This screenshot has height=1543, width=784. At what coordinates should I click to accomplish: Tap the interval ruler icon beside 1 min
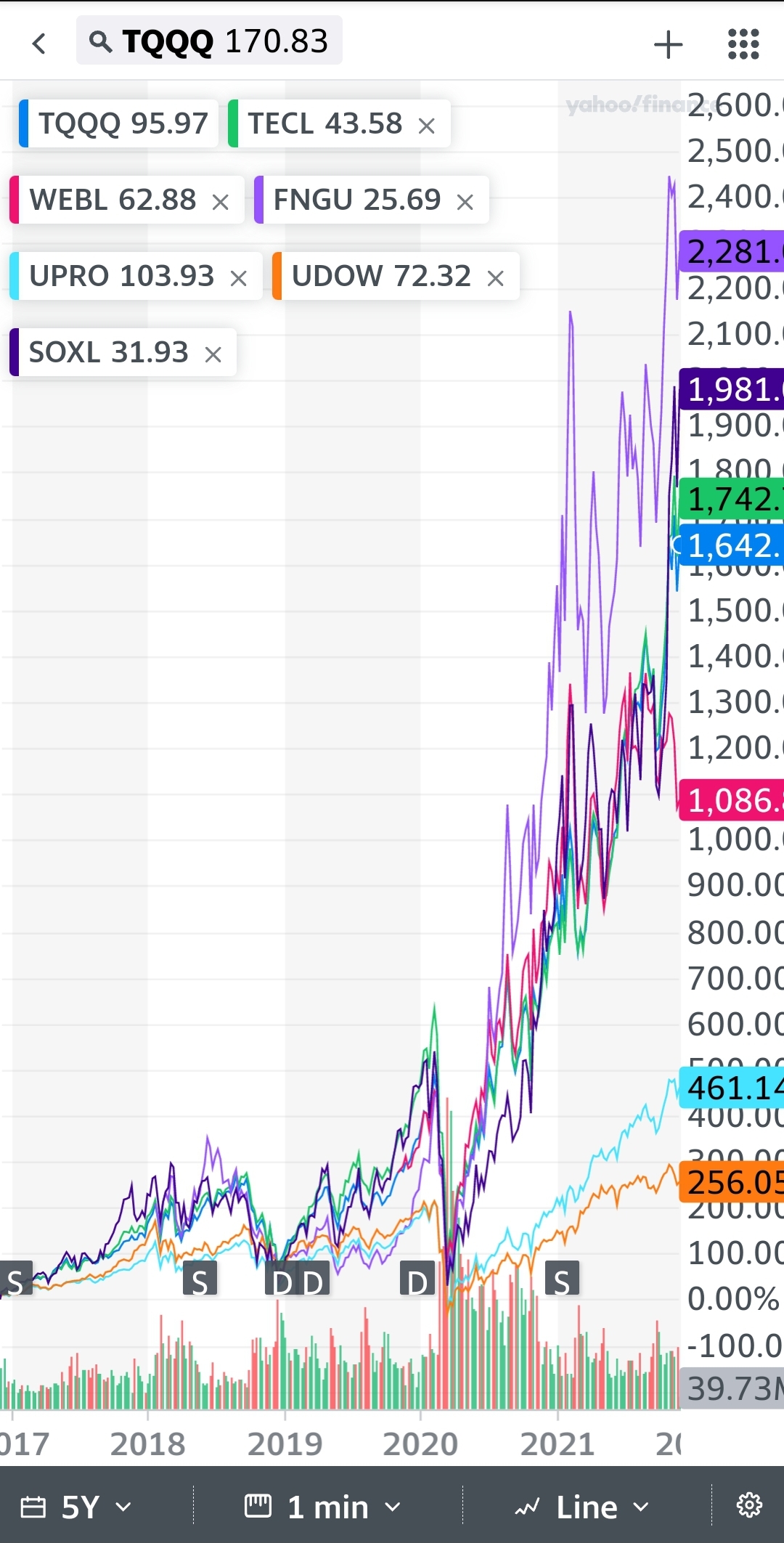(x=258, y=1505)
